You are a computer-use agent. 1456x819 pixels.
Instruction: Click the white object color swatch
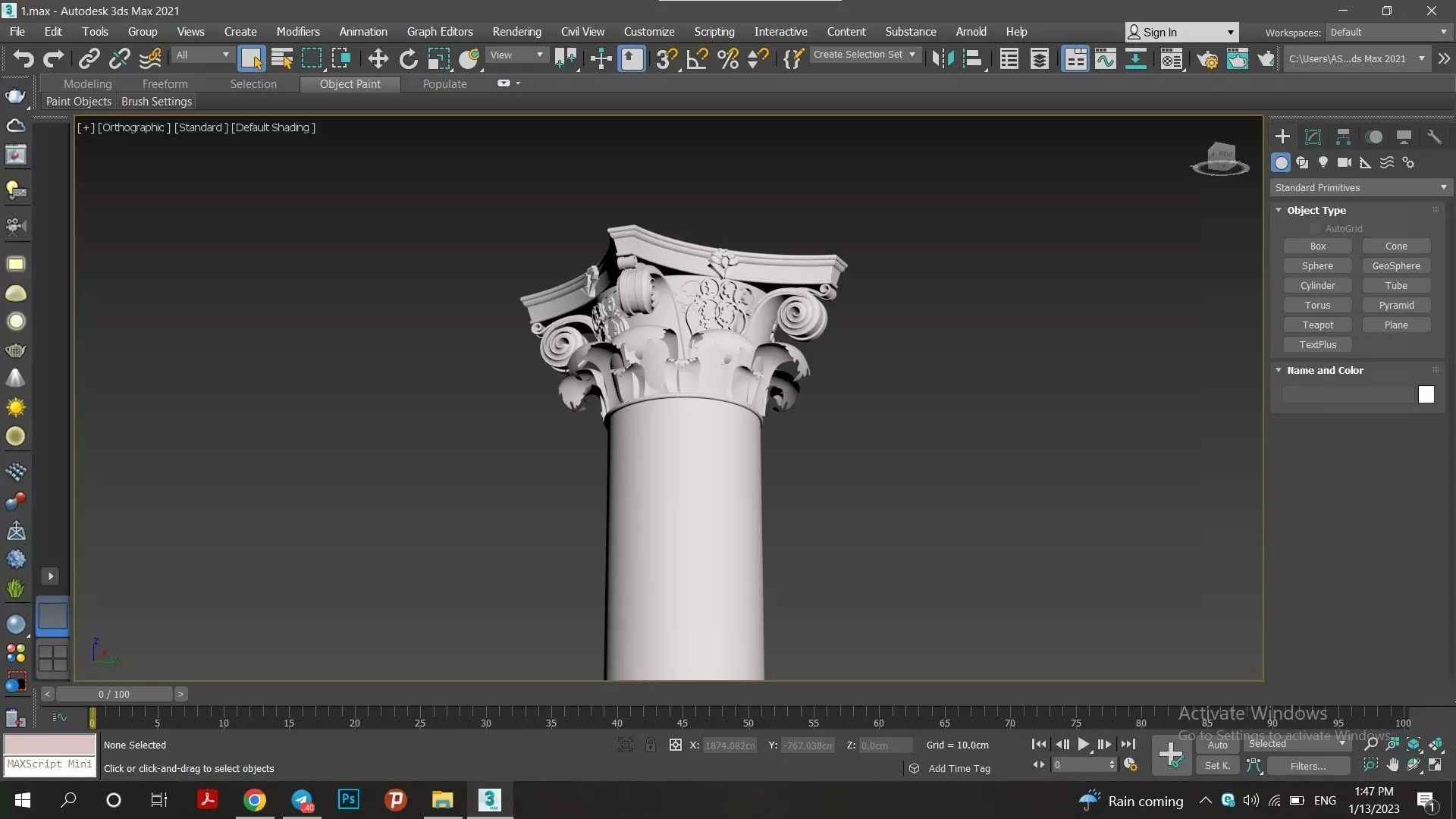[1426, 394]
